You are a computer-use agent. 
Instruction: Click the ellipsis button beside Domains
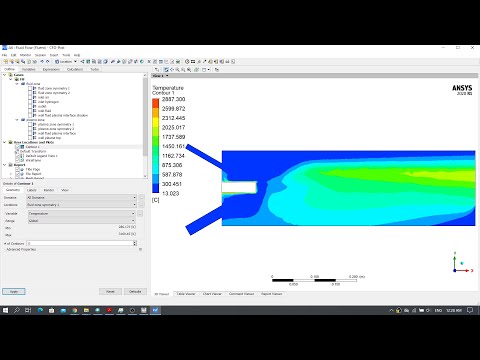tap(141, 198)
